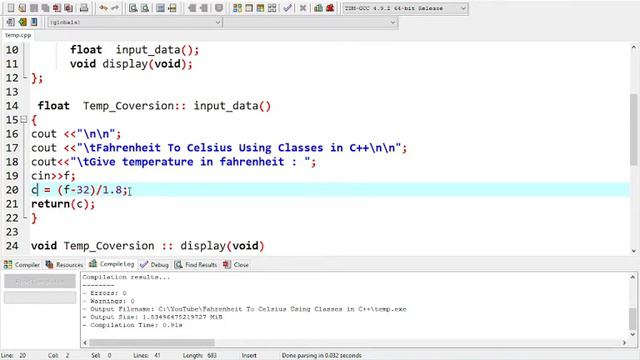This screenshot has width=640, height=360.
Task: Click 'void Temp_Coversion :: display(void)' line 24
Action: click(x=148, y=246)
